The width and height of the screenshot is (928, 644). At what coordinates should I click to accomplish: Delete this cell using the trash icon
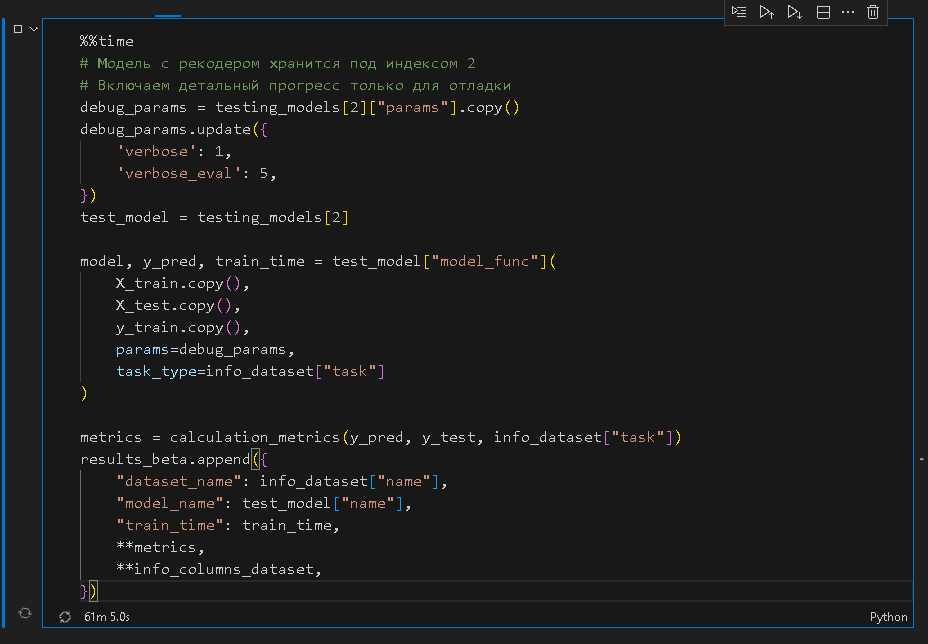(873, 12)
